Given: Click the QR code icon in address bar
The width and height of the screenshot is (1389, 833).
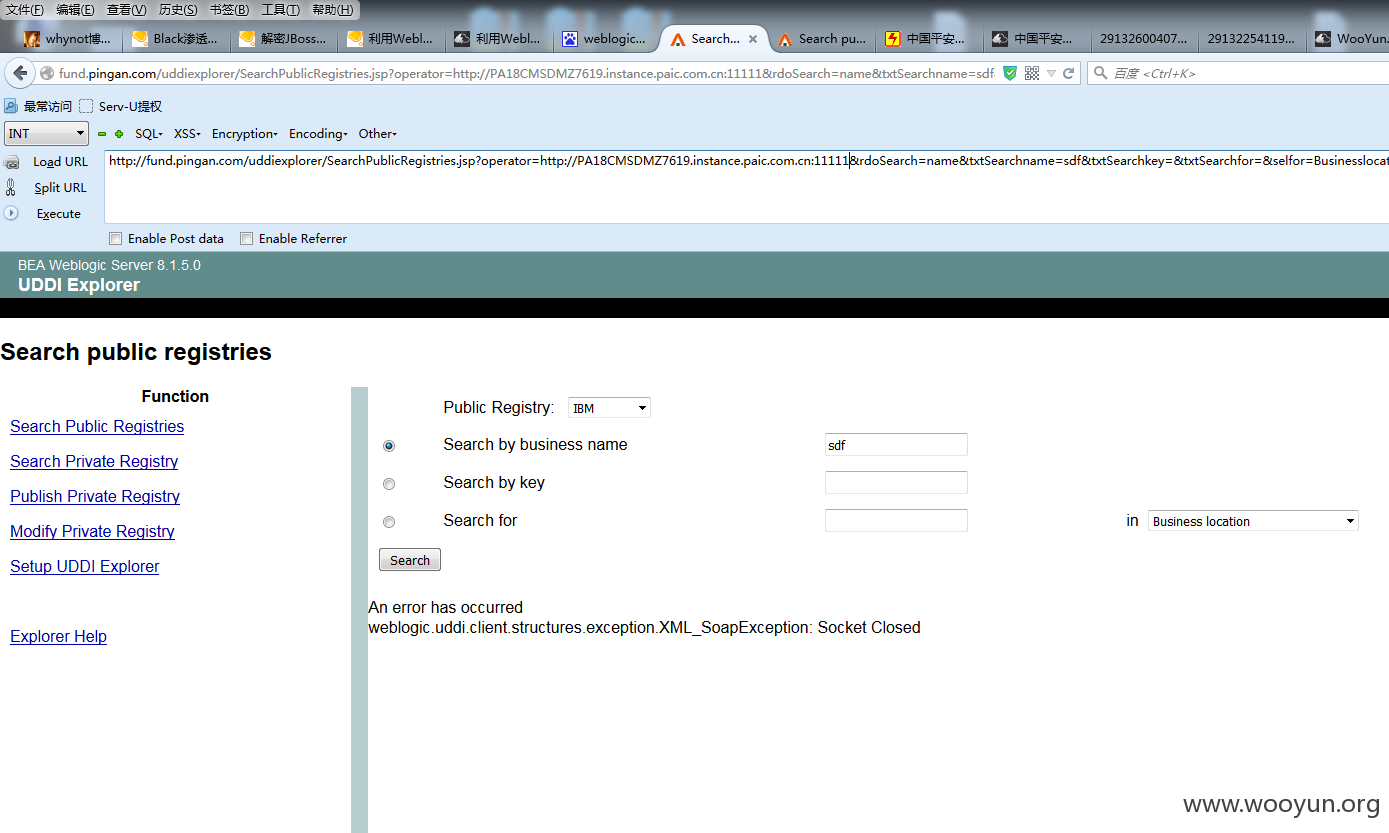Looking at the screenshot, I should 1032,73.
